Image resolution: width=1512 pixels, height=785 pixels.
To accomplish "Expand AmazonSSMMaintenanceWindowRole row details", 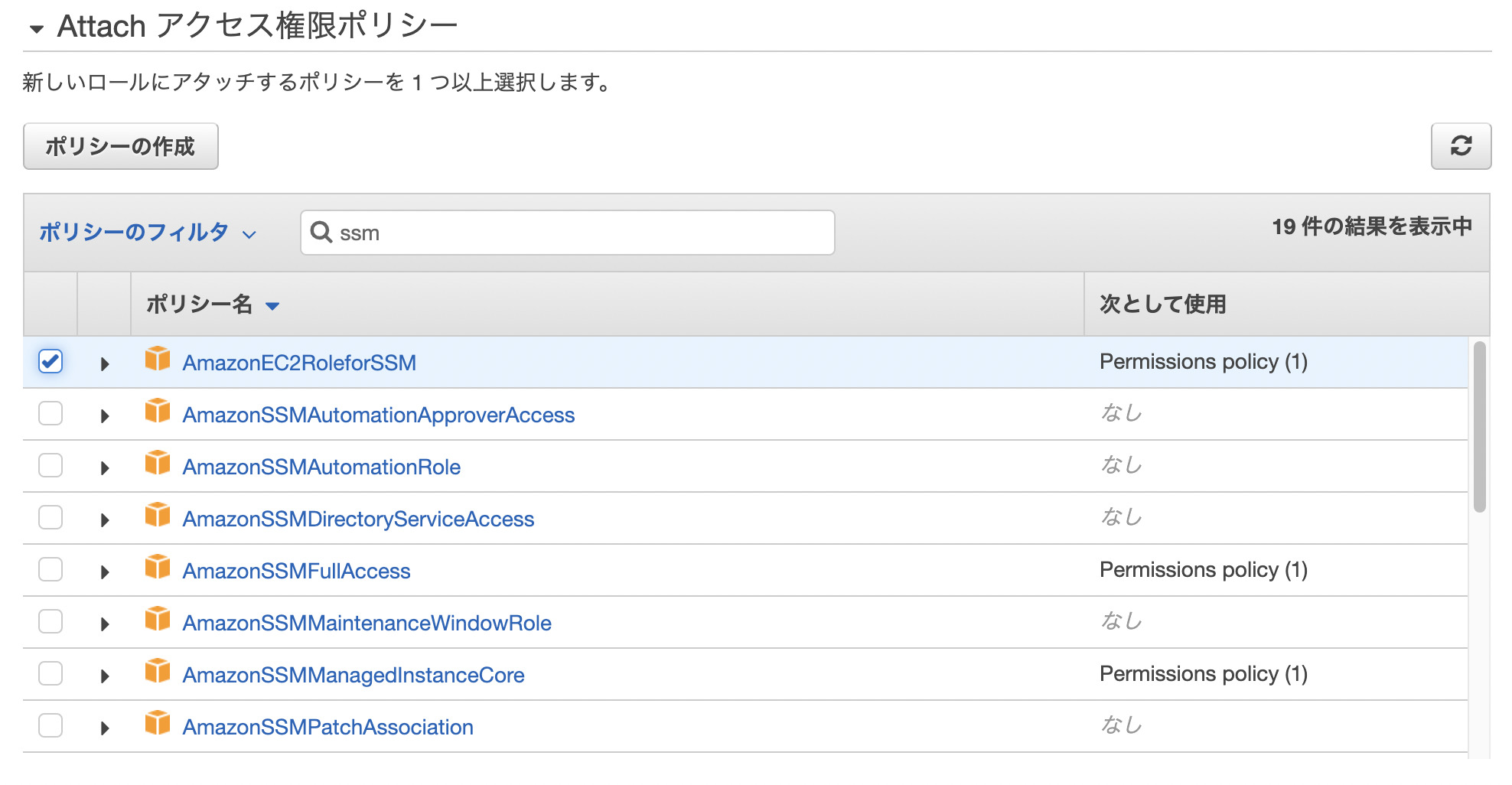I will (105, 624).
